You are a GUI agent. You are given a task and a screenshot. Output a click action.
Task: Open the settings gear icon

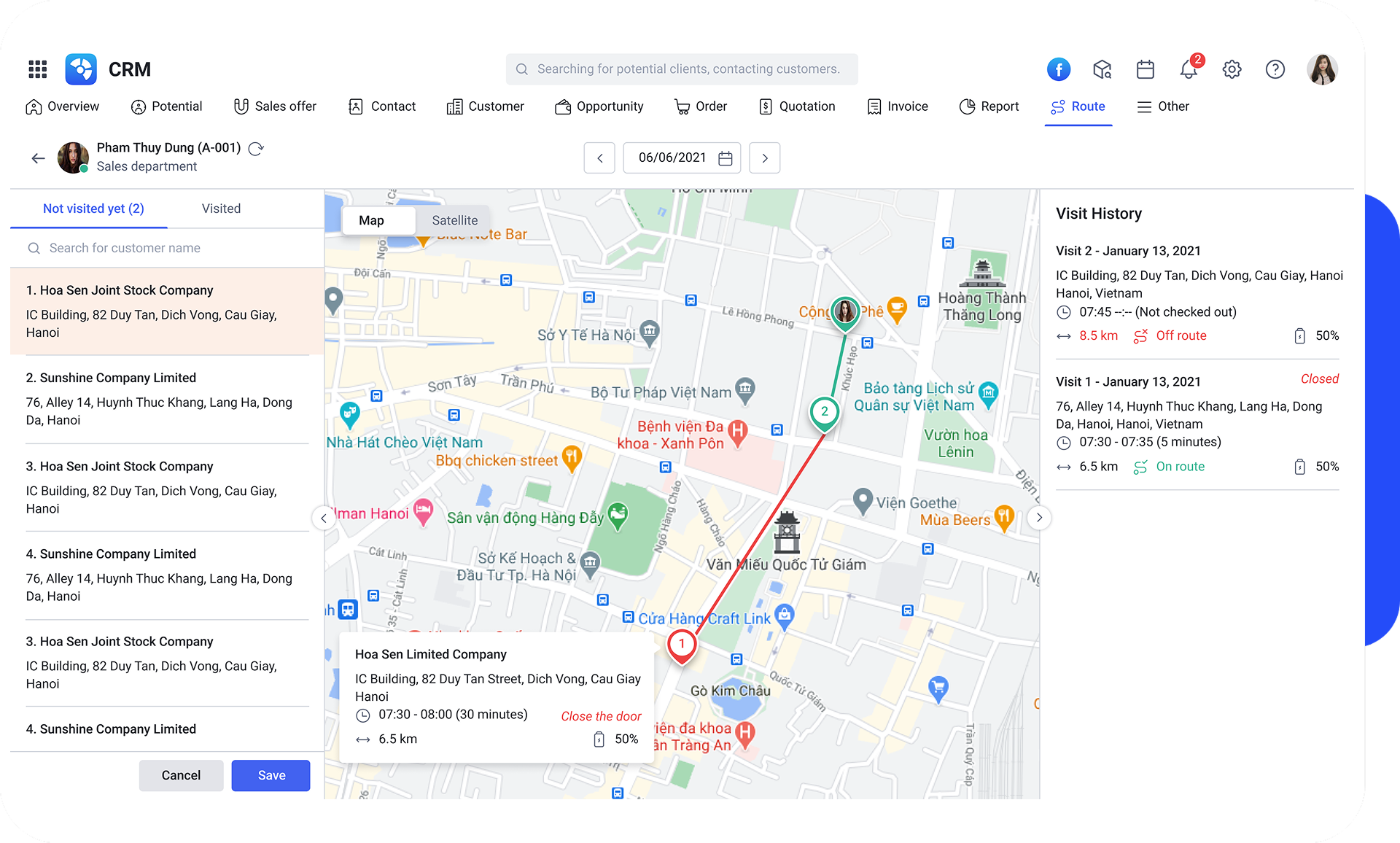click(1232, 69)
